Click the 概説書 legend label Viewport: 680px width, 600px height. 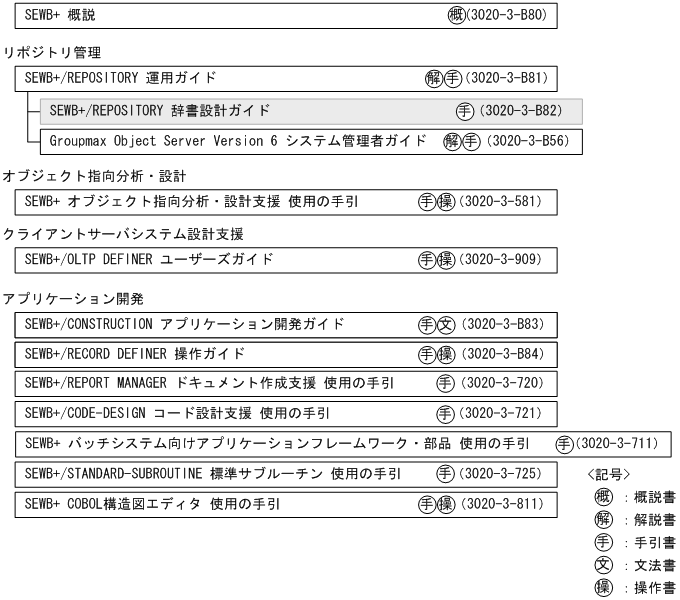[x=655, y=497]
